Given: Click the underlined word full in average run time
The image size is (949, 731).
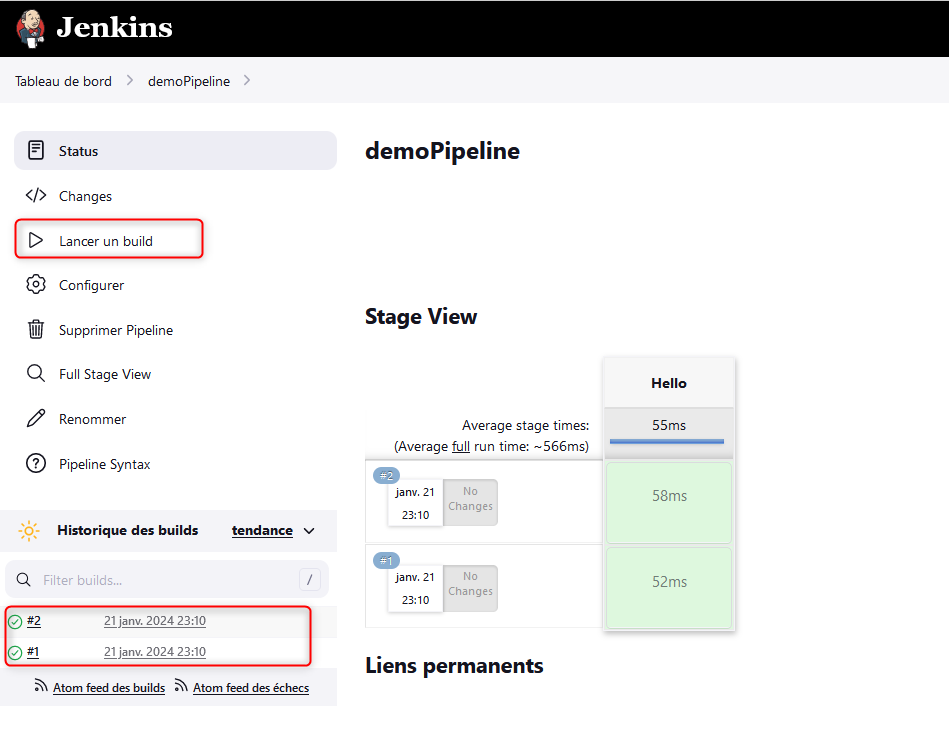Looking at the screenshot, I should (x=461, y=446).
